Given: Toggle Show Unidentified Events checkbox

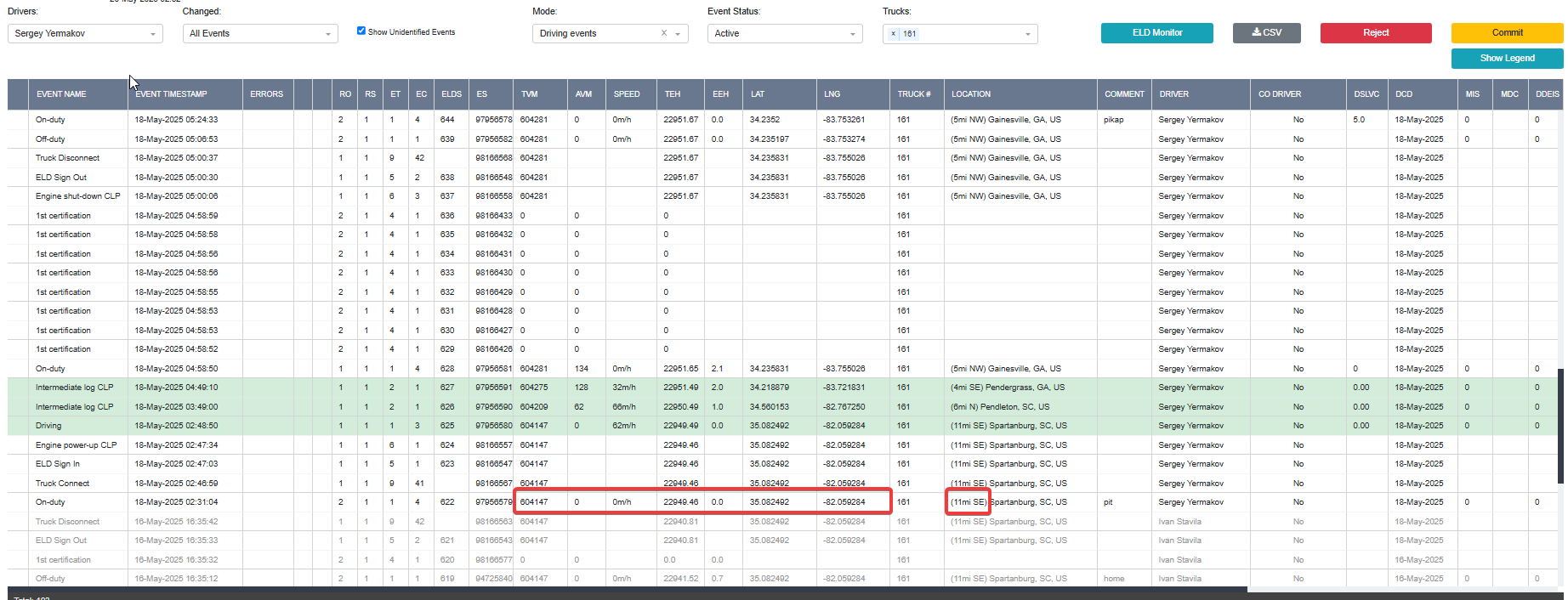Looking at the screenshot, I should (x=361, y=31).
